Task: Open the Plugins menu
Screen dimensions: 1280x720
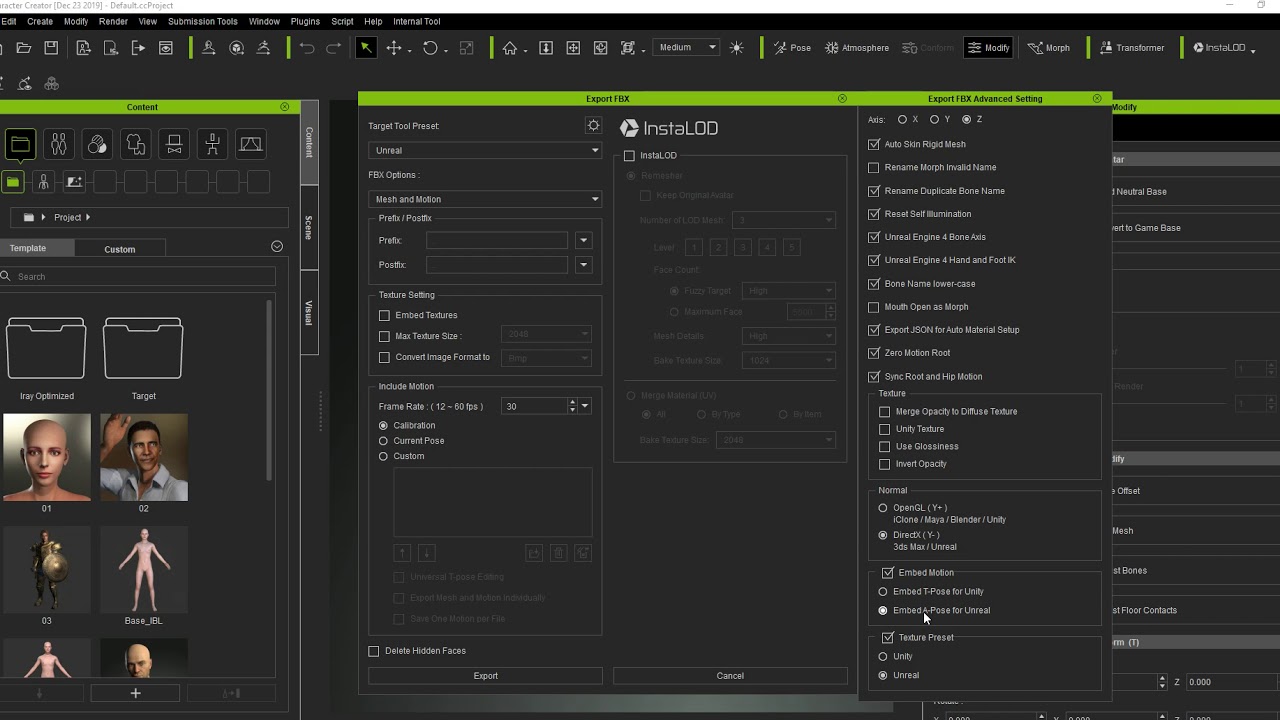Action: point(305,21)
